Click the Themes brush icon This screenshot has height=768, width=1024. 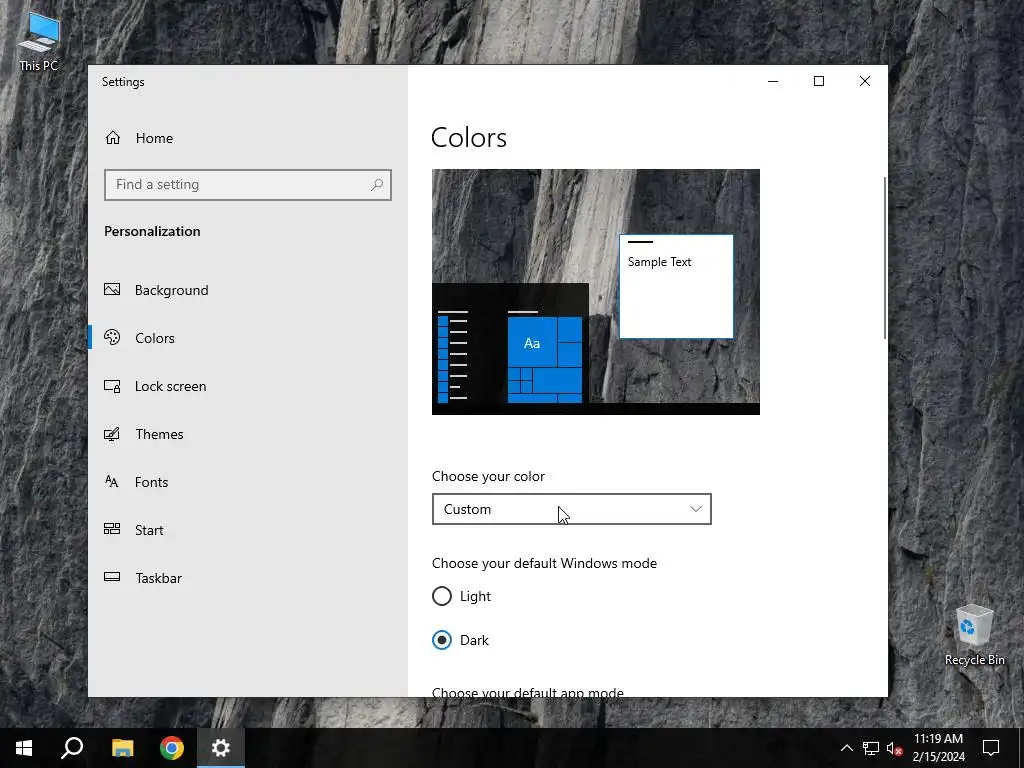[112, 434]
